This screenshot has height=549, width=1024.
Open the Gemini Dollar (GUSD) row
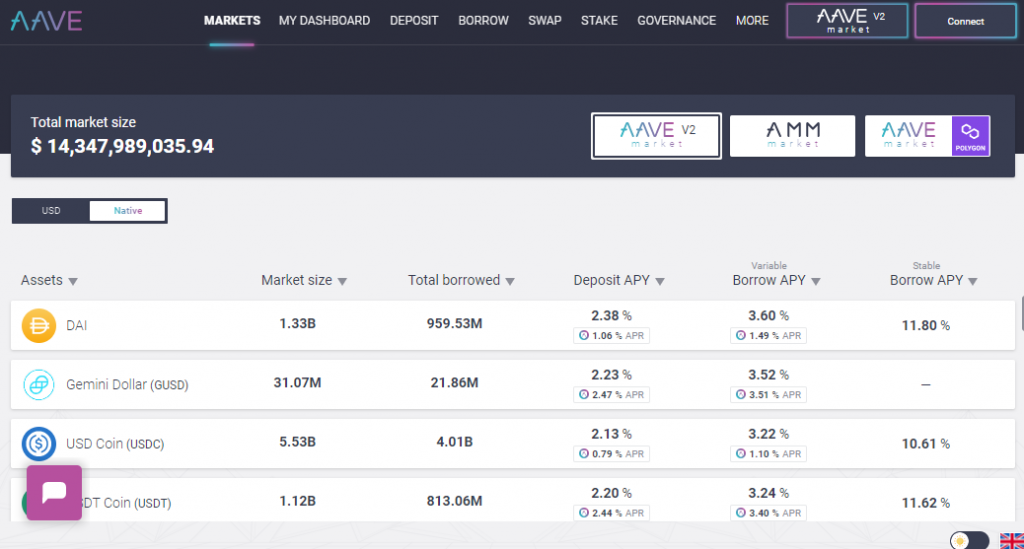513,384
